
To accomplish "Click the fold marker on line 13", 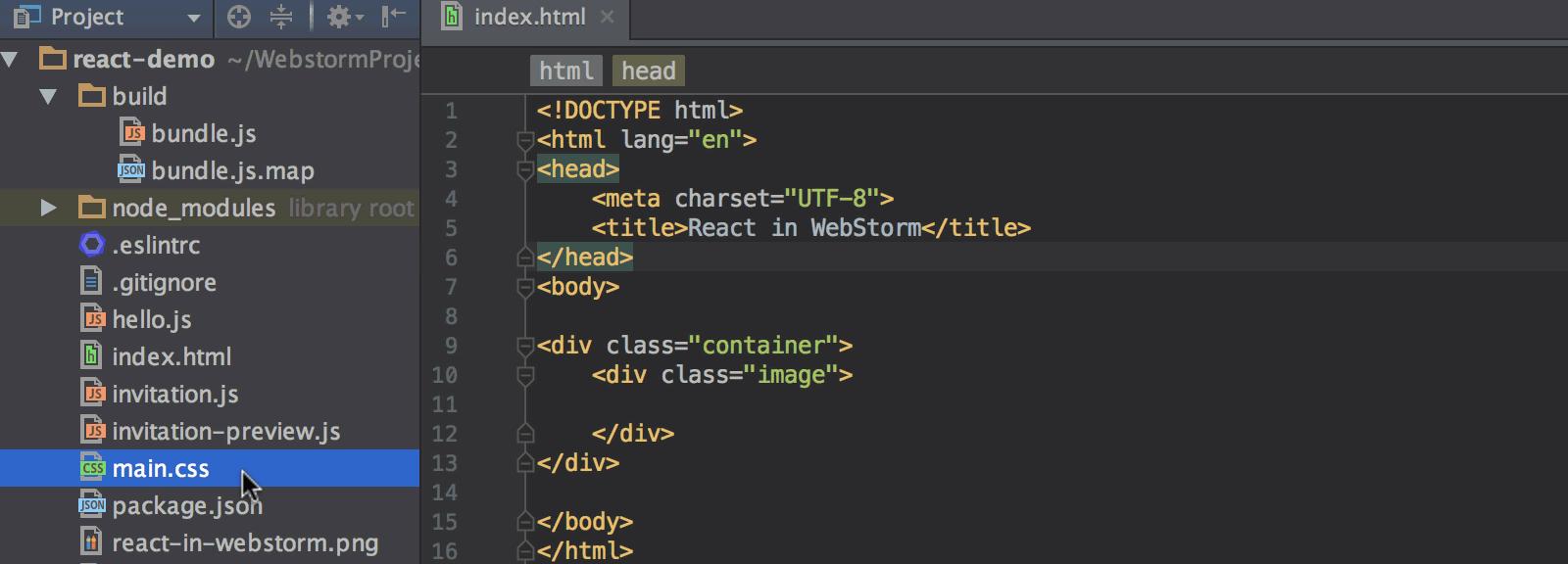I will (x=525, y=462).
